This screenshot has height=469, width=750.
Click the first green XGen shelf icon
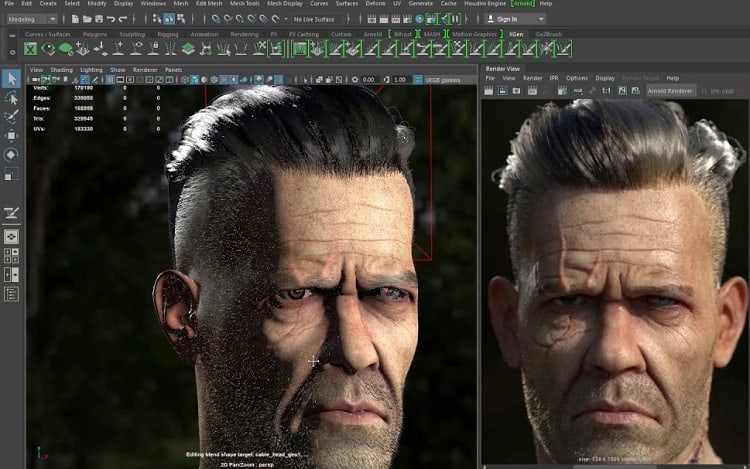pyautogui.click(x=31, y=49)
